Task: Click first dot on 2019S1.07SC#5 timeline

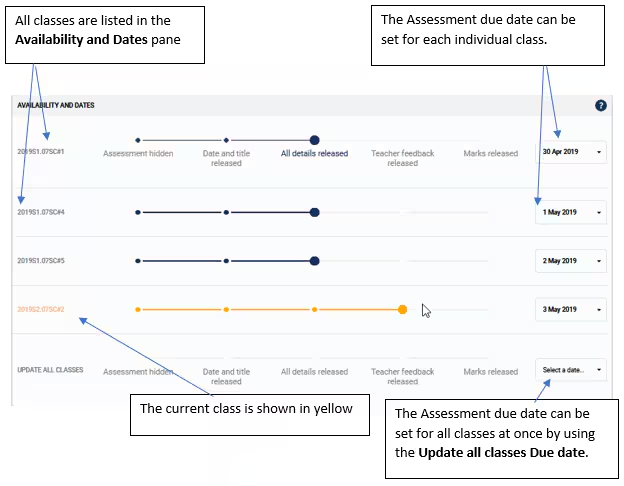Action: pyautogui.click(x=138, y=261)
